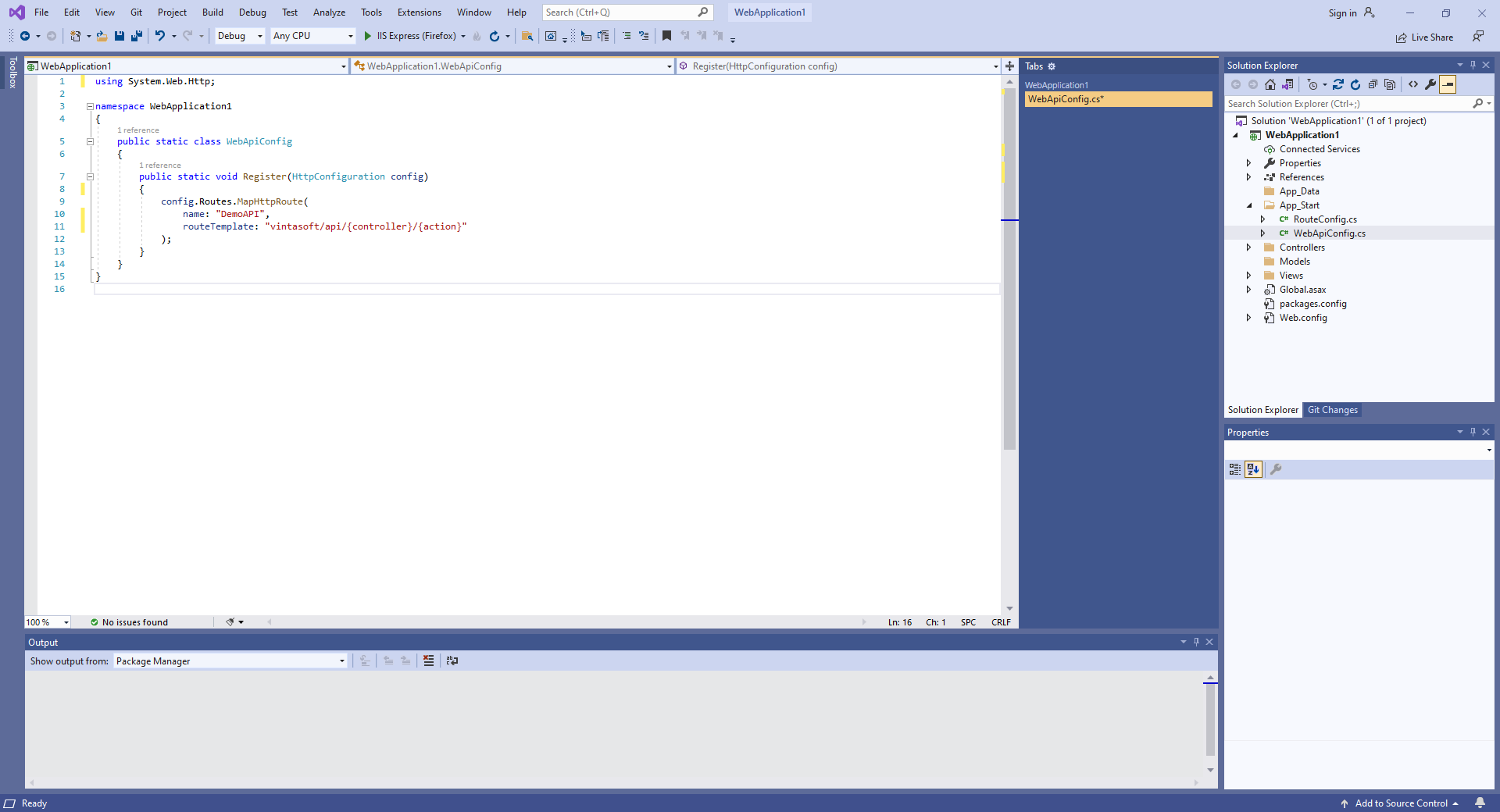Screen dimensions: 1500x812
Task: Expand the Controllers folder in the tree
Action: point(1248,248)
